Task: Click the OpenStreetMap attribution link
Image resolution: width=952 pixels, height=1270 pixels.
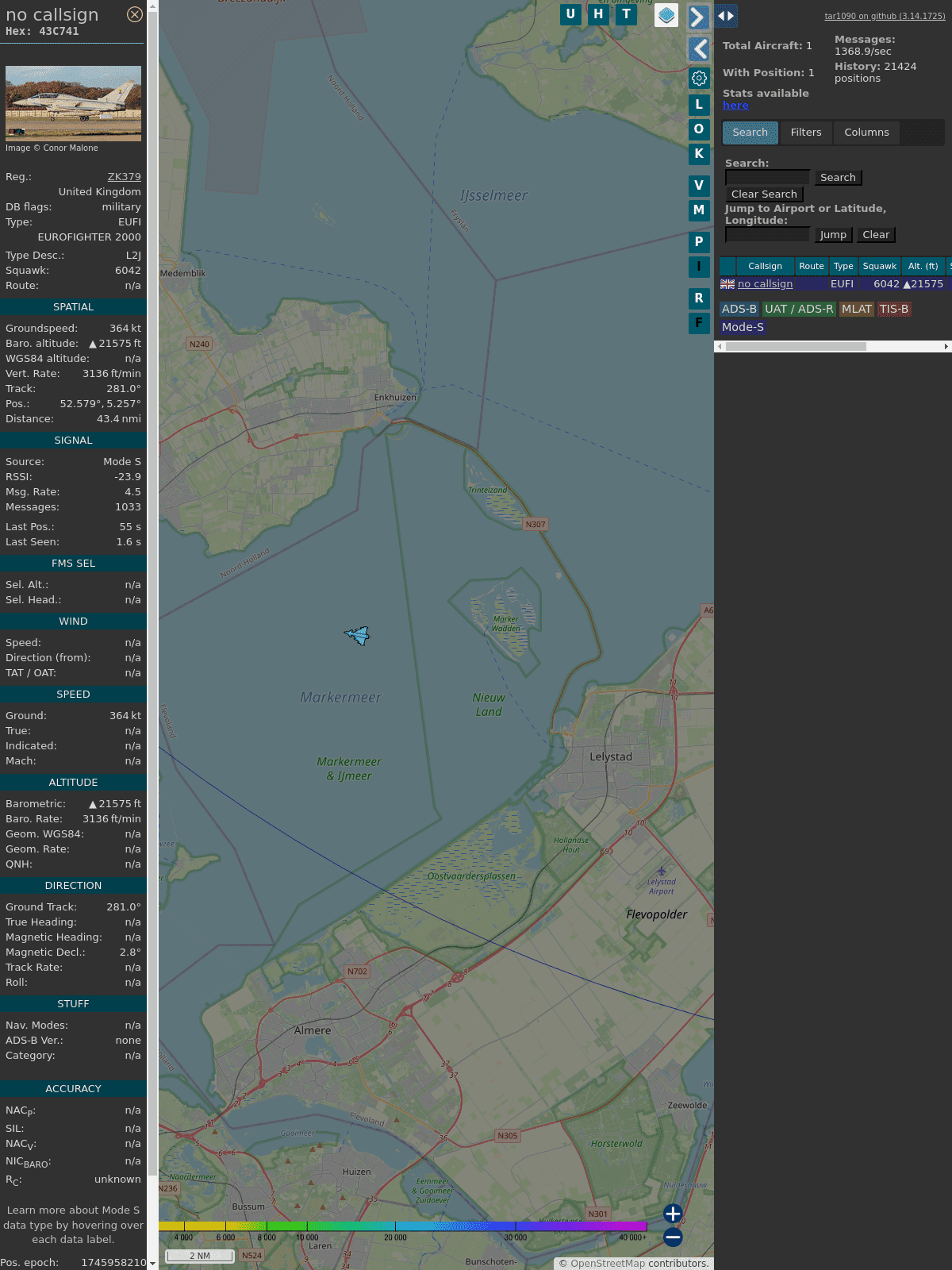Action: [607, 1264]
